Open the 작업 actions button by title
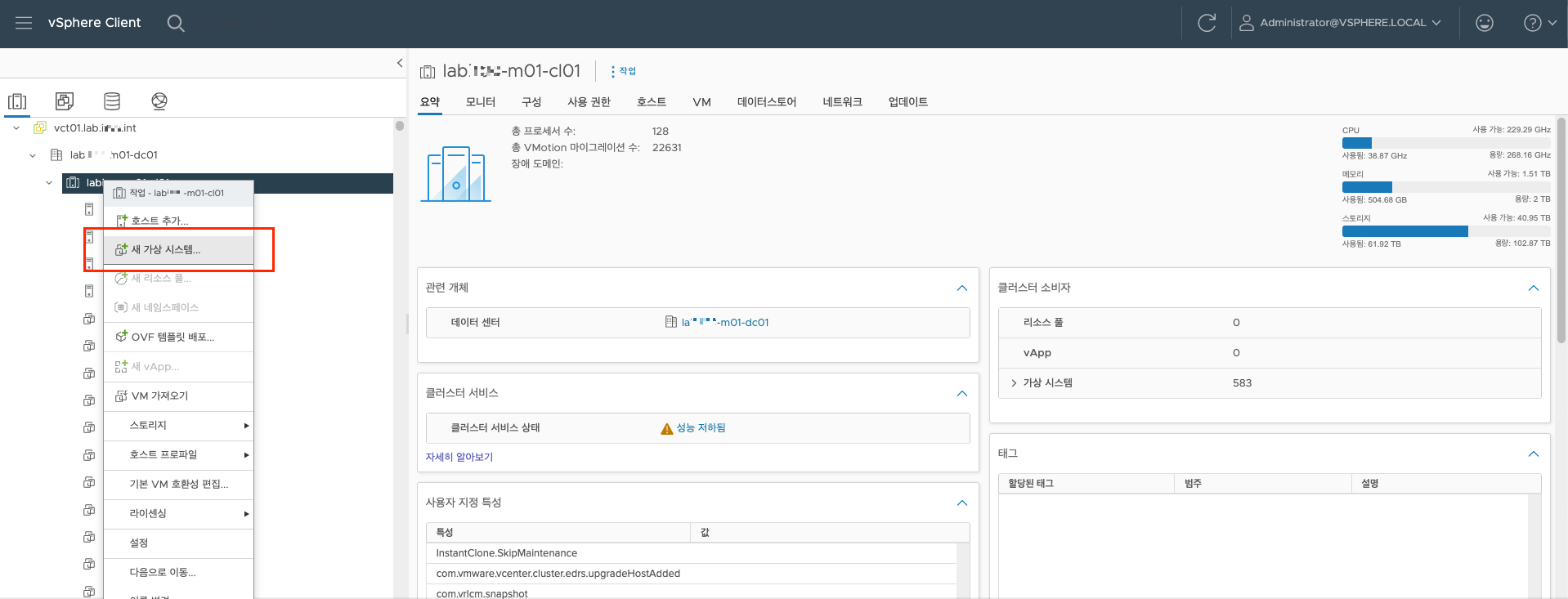The height and width of the screenshot is (599, 1568). point(624,71)
